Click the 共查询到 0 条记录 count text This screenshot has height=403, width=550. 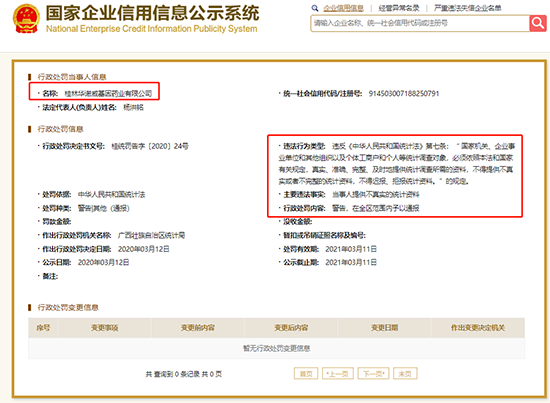click(x=183, y=374)
